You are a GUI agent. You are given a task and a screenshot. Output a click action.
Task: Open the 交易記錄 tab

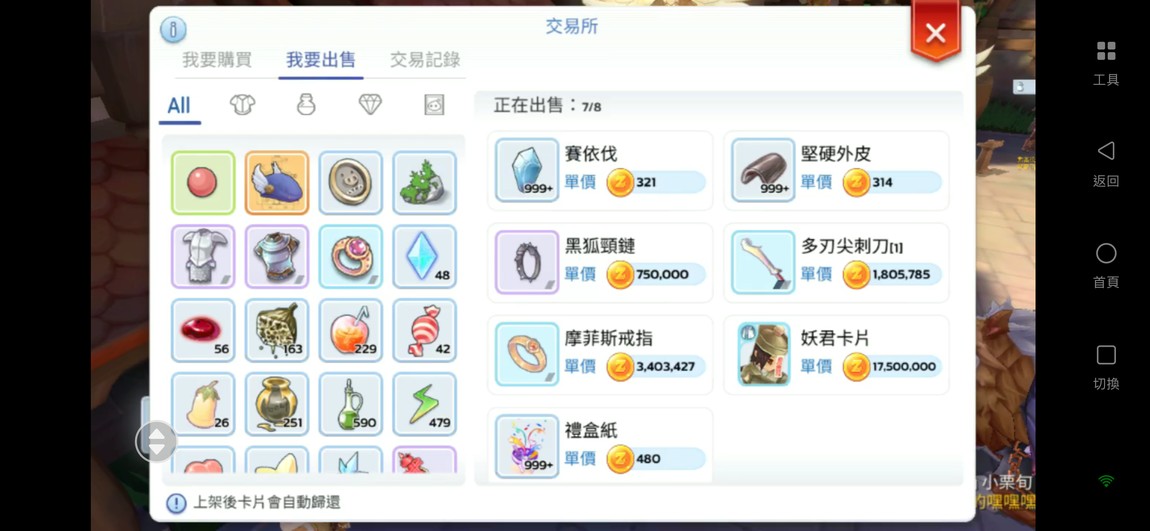(425, 60)
